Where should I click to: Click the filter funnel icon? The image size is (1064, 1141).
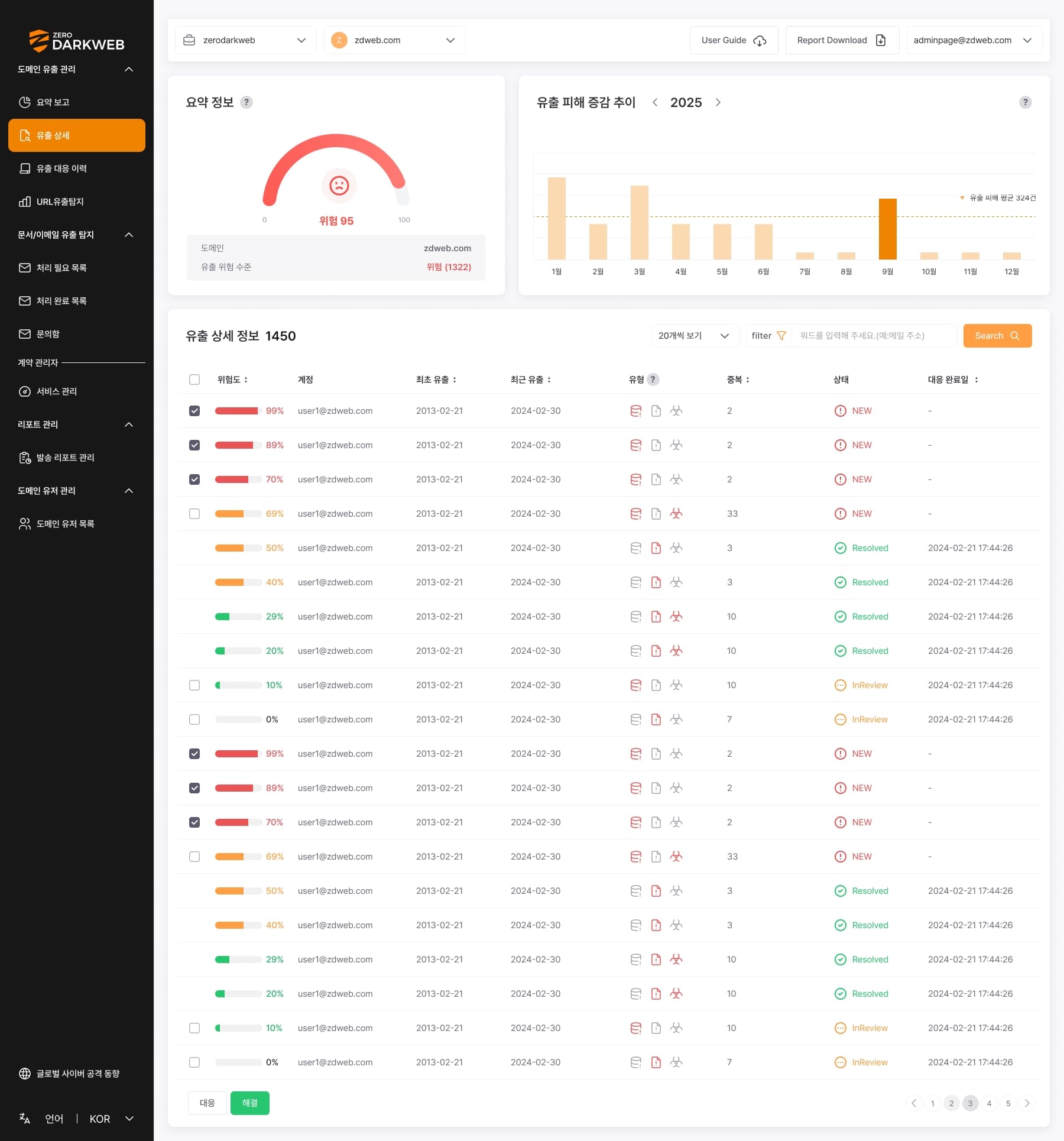point(781,336)
